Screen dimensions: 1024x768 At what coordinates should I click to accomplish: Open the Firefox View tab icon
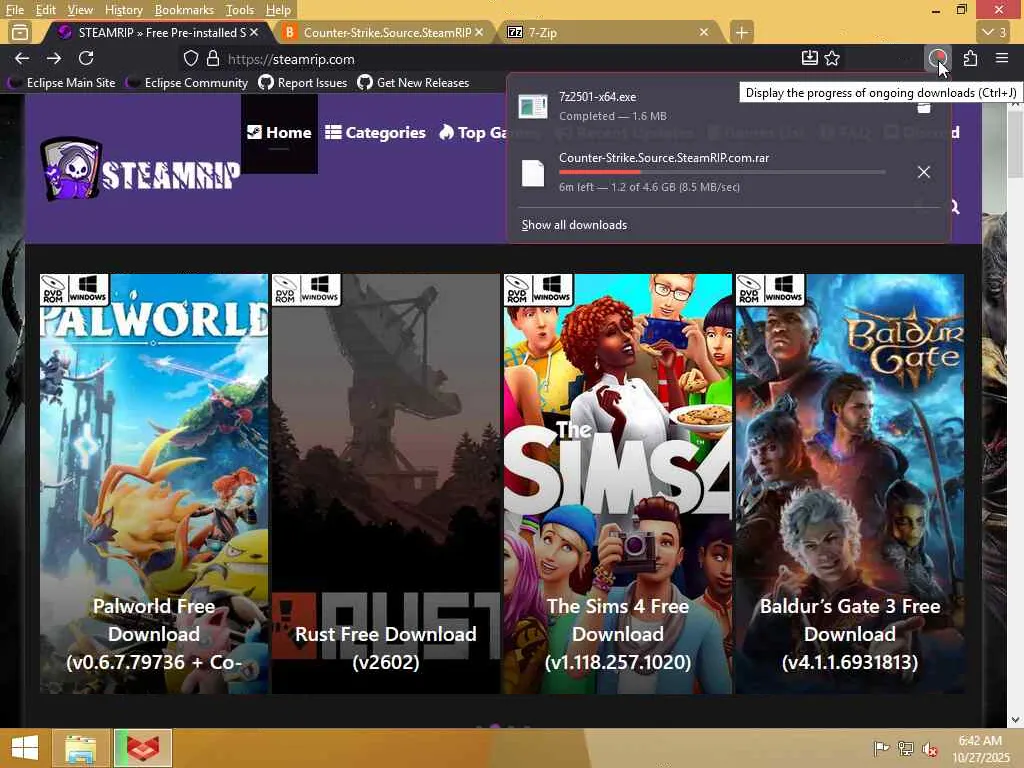(20, 32)
